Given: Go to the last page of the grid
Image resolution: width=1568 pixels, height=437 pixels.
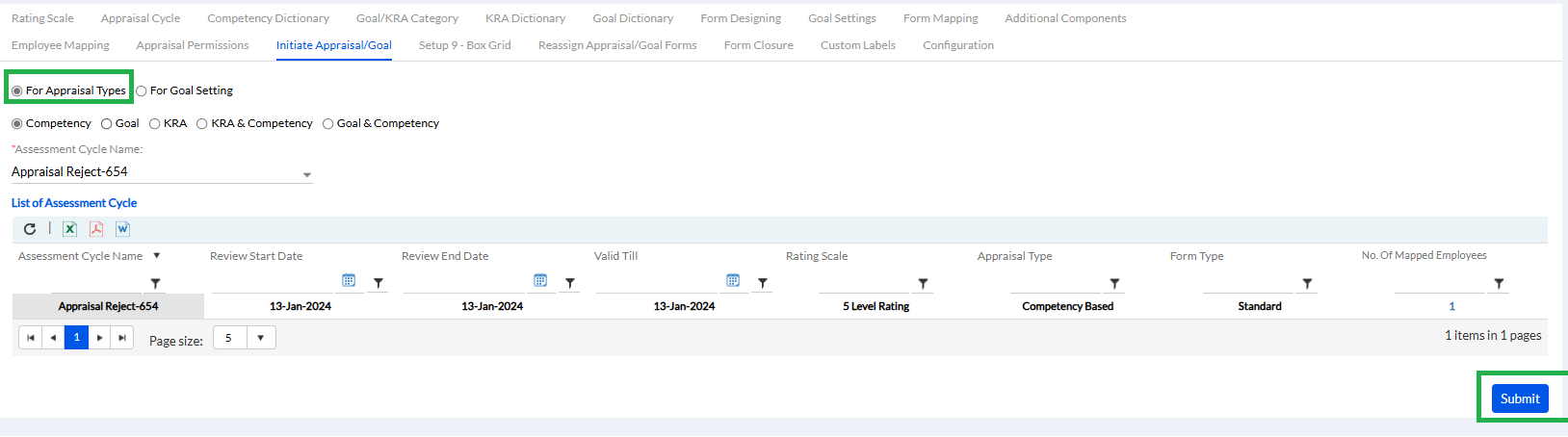Looking at the screenshot, I should point(122,338).
